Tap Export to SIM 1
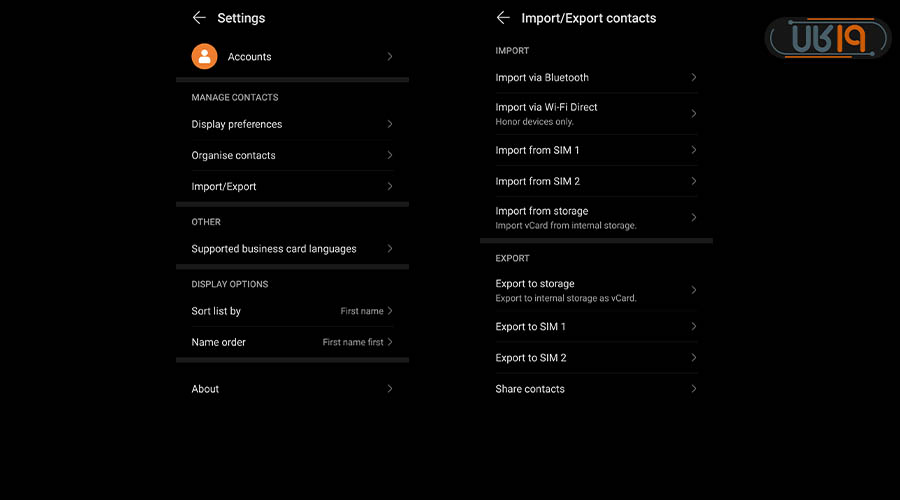Viewport: 900px width, 500px height. pyautogui.click(x=531, y=327)
